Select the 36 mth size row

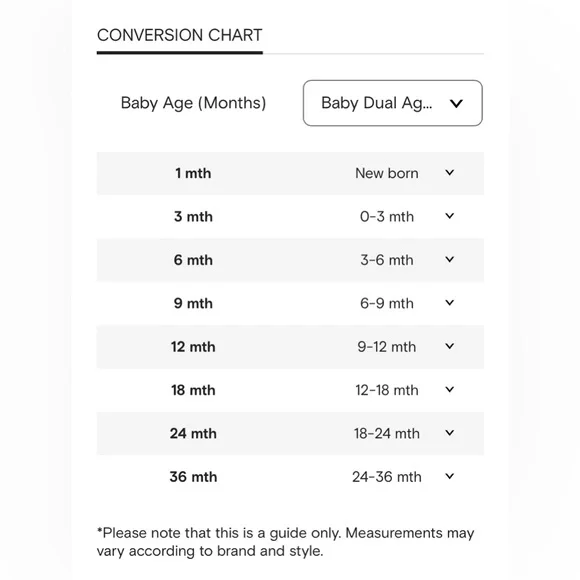point(290,477)
